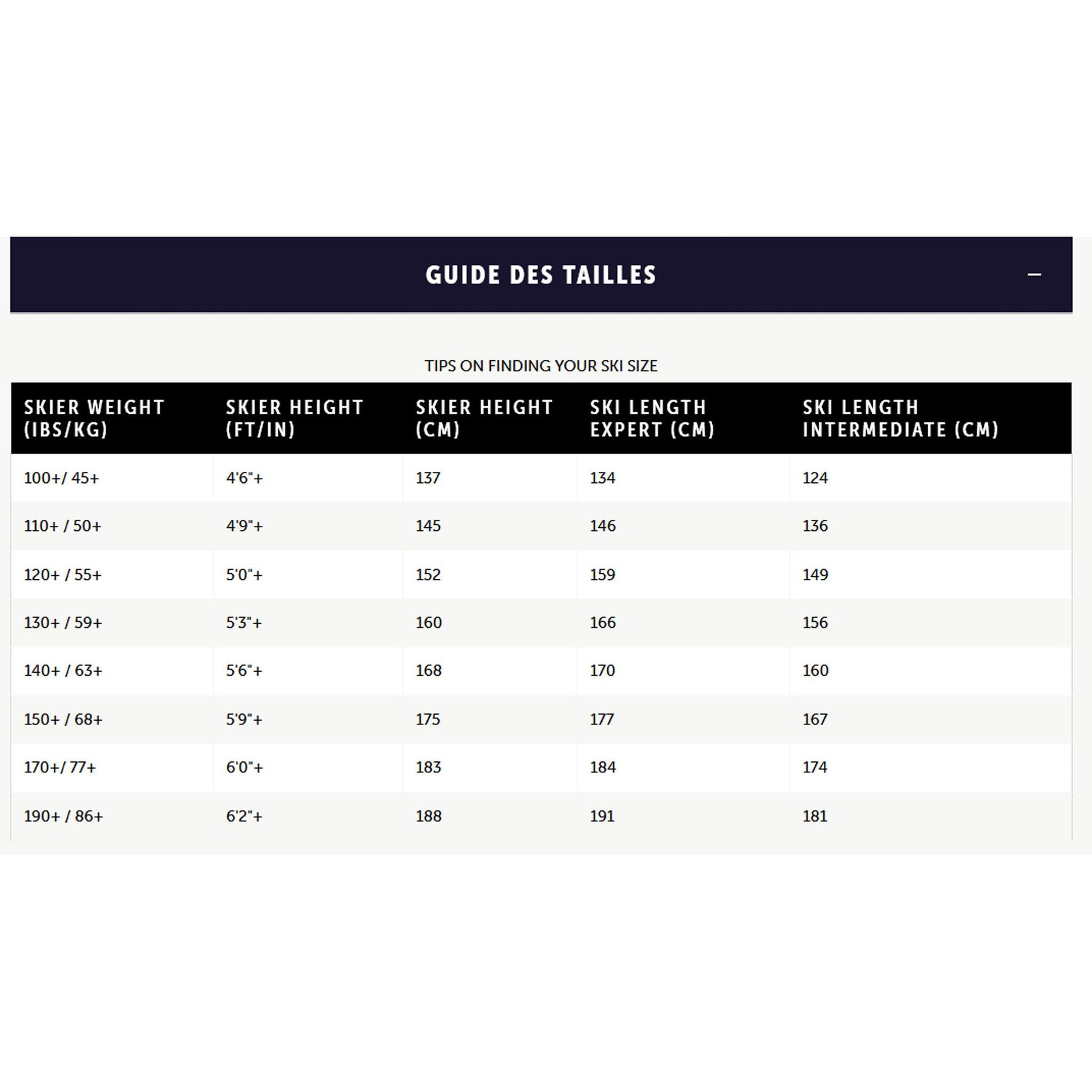Select the Skier Weight column header
This screenshot has width=1092, height=1092.
(x=94, y=419)
